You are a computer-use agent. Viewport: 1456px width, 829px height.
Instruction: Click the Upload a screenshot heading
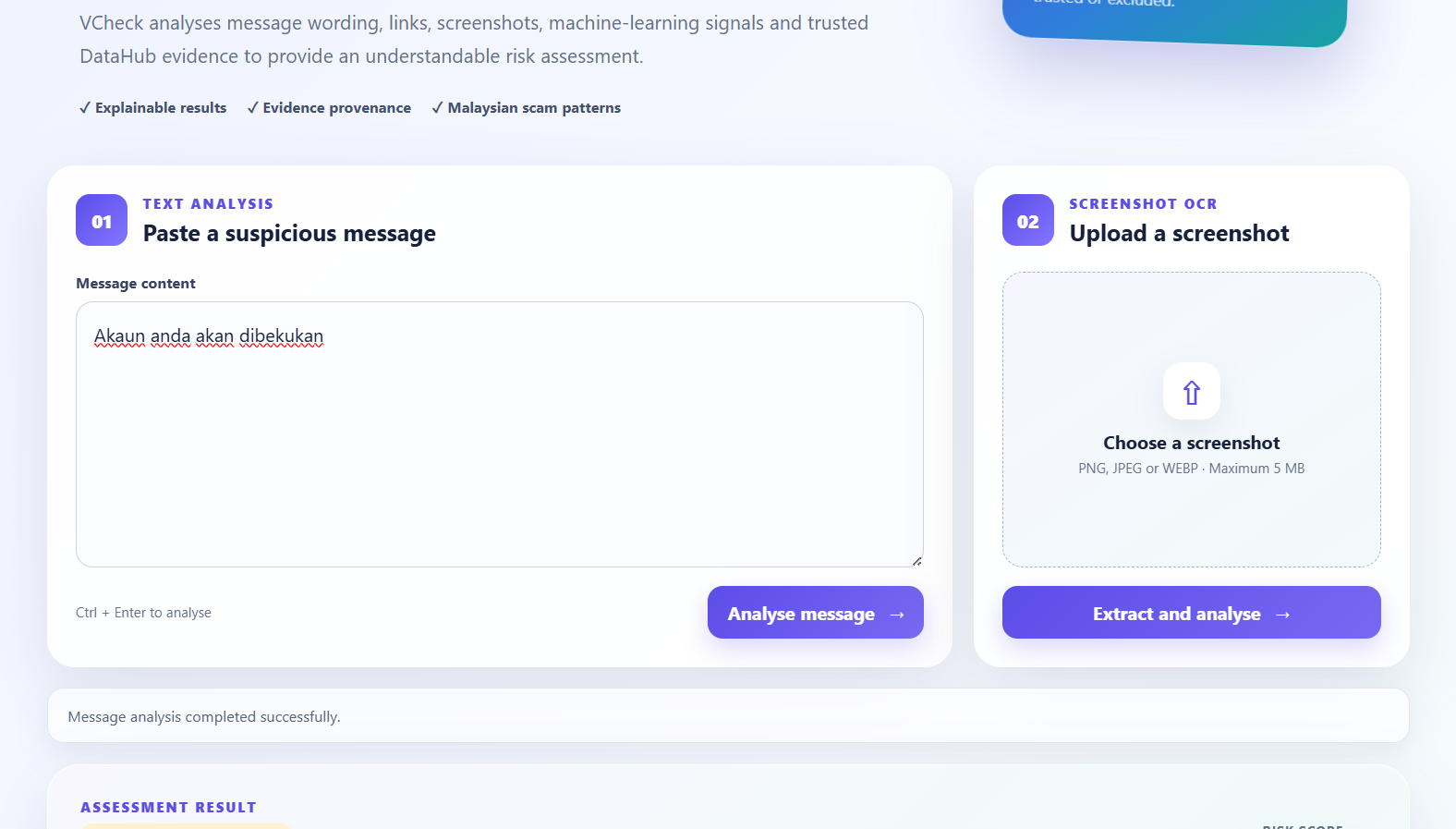click(x=1179, y=234)
